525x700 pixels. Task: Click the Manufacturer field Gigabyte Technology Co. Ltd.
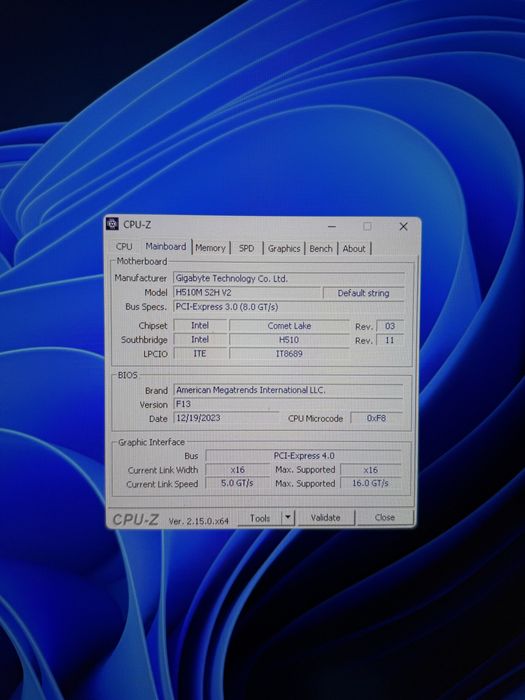[289, 279]
